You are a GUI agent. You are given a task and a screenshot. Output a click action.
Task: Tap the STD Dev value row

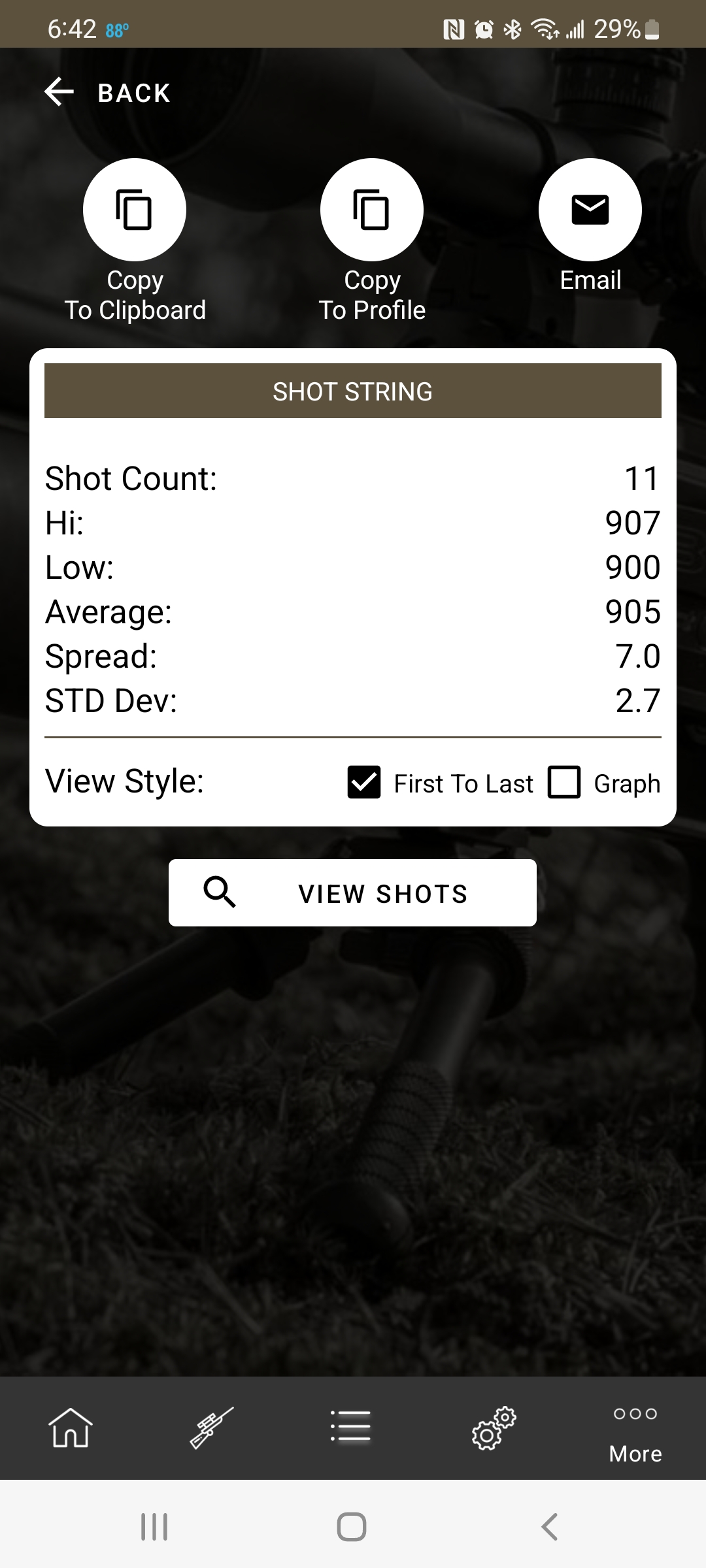[x=353, y=700]
